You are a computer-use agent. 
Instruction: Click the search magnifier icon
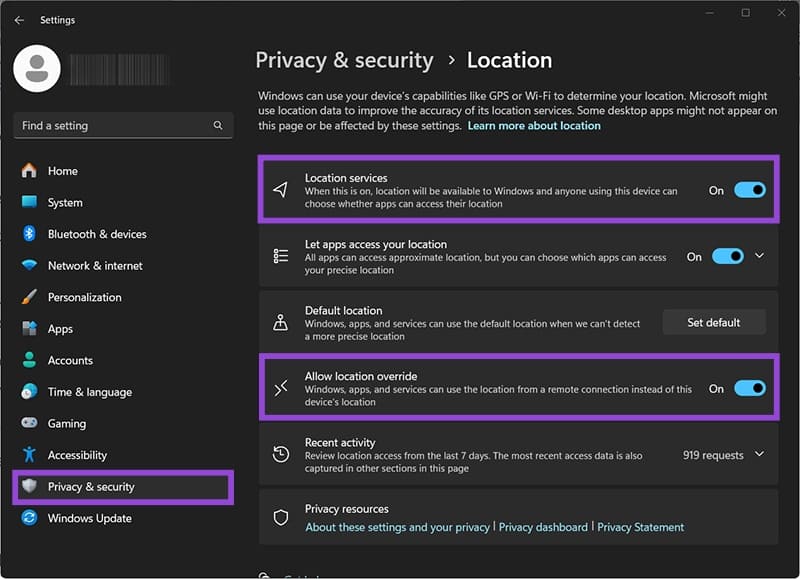pos(218,125)
